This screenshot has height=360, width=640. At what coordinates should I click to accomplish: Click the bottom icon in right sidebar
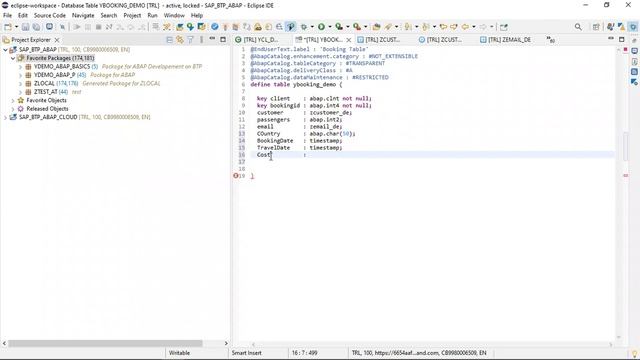point(634,82)
